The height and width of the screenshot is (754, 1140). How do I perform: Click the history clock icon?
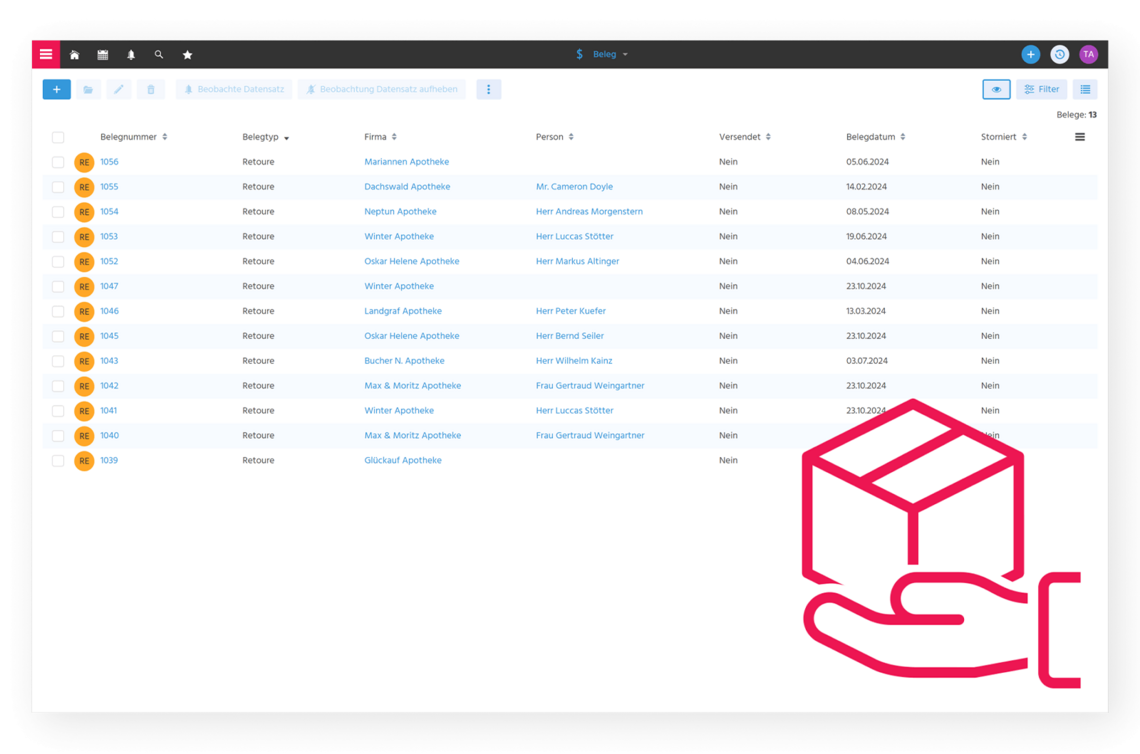(x=1059, y=55)
